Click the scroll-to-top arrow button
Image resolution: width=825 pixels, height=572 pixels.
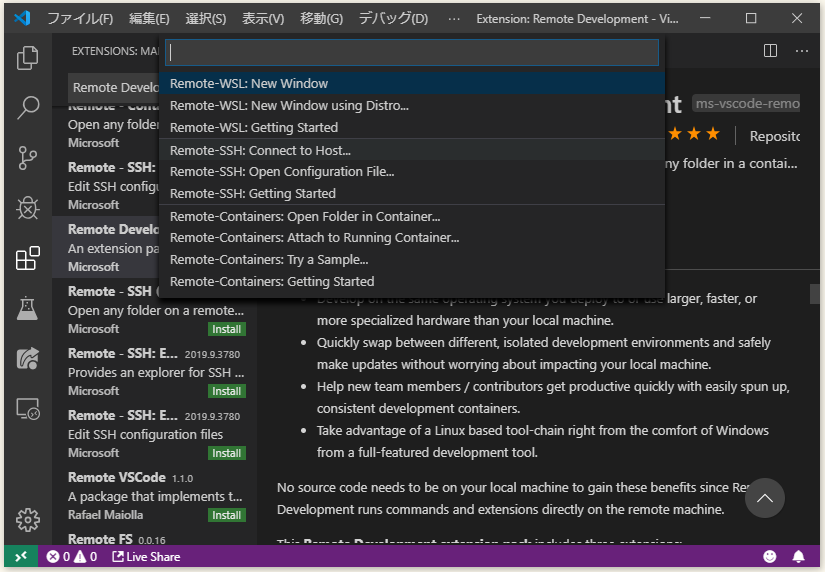coord(764,498)
